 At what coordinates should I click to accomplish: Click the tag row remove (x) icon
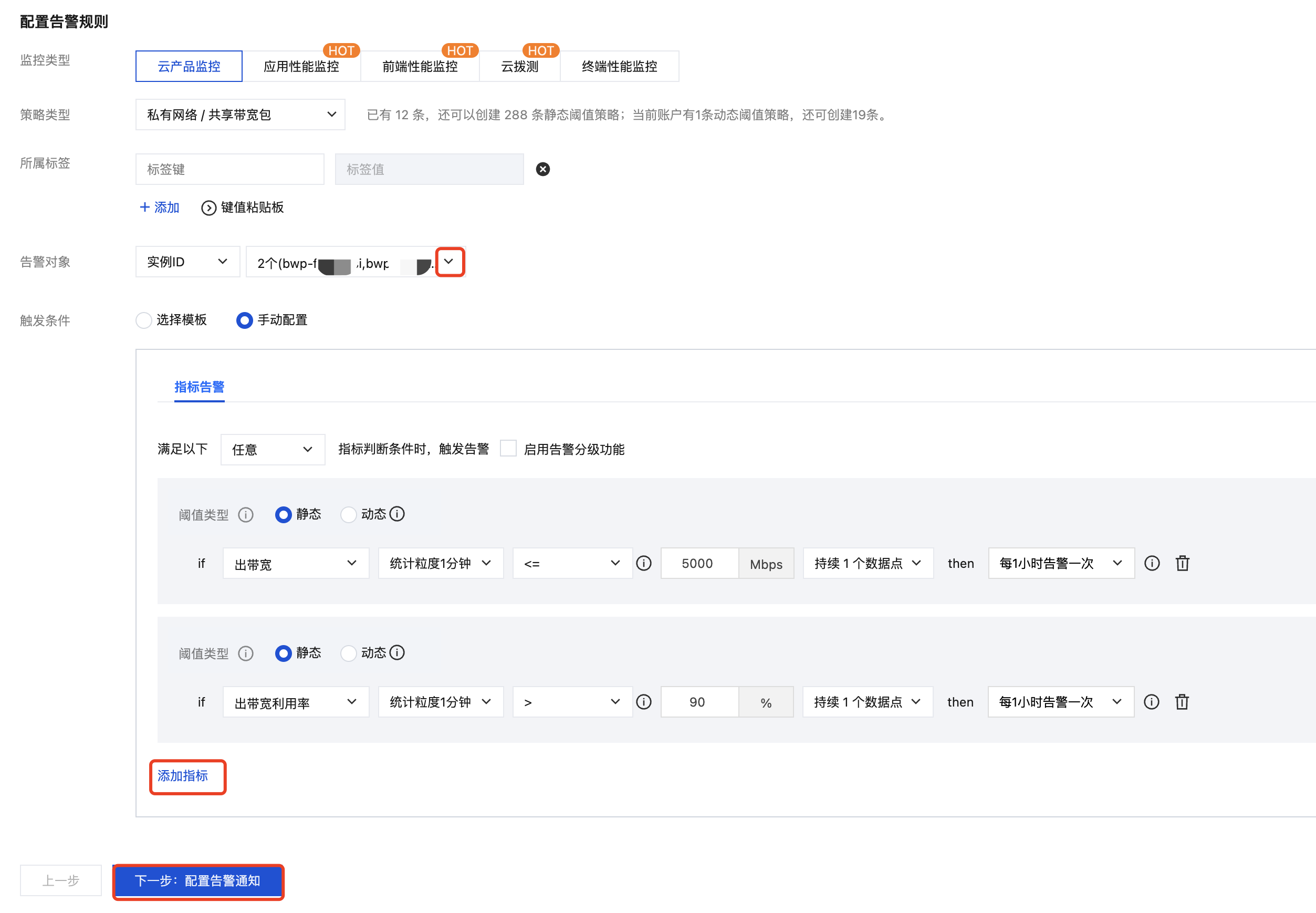[x=542, y=169]
